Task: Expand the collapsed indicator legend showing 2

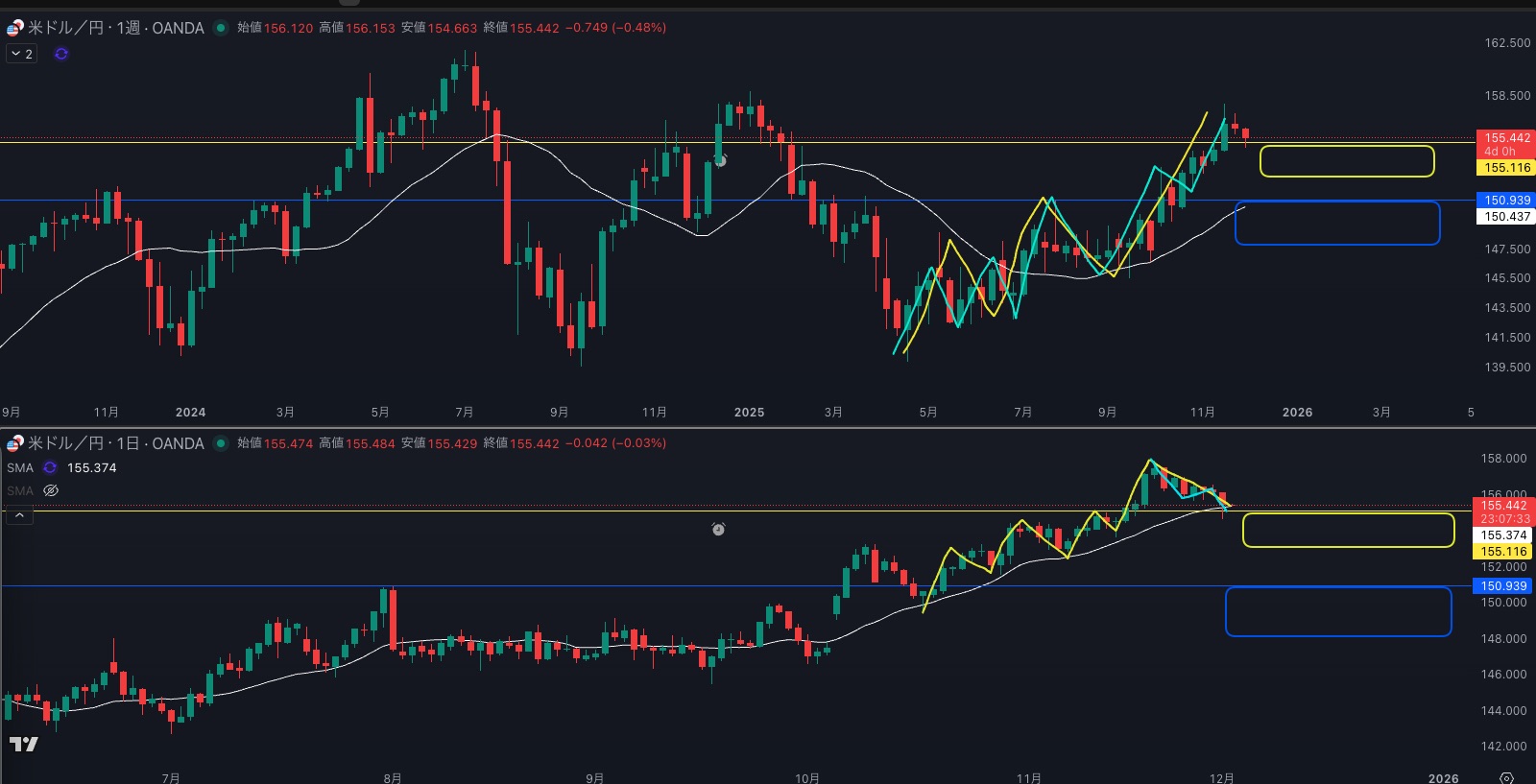Action: click(21, 54)
